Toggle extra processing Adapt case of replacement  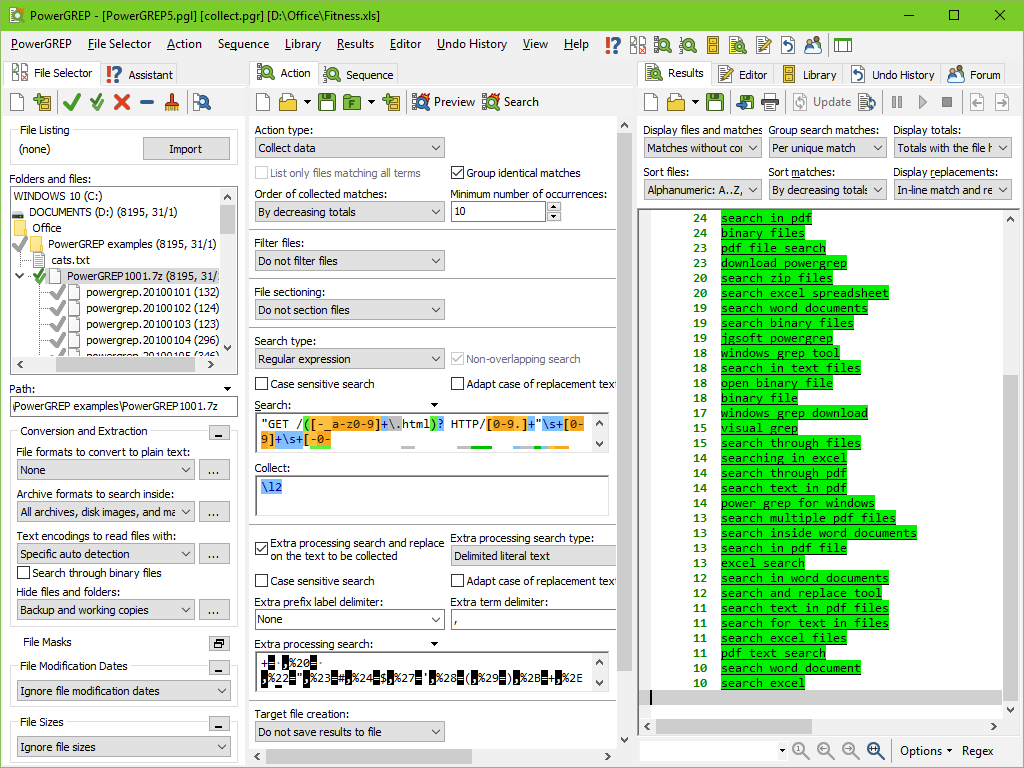tap(457, 581)
